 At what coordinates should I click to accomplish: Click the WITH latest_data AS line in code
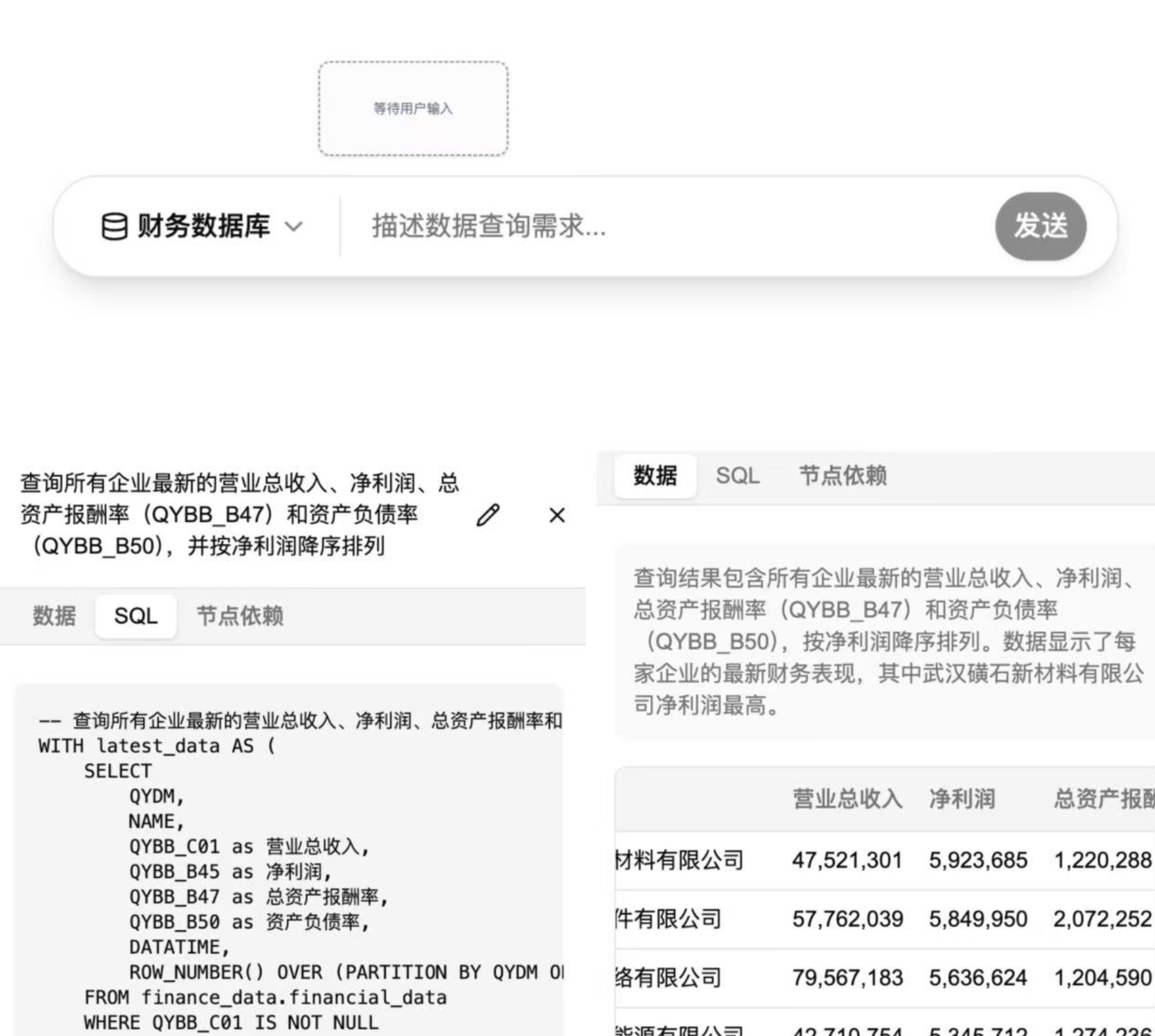click(157, 746)
